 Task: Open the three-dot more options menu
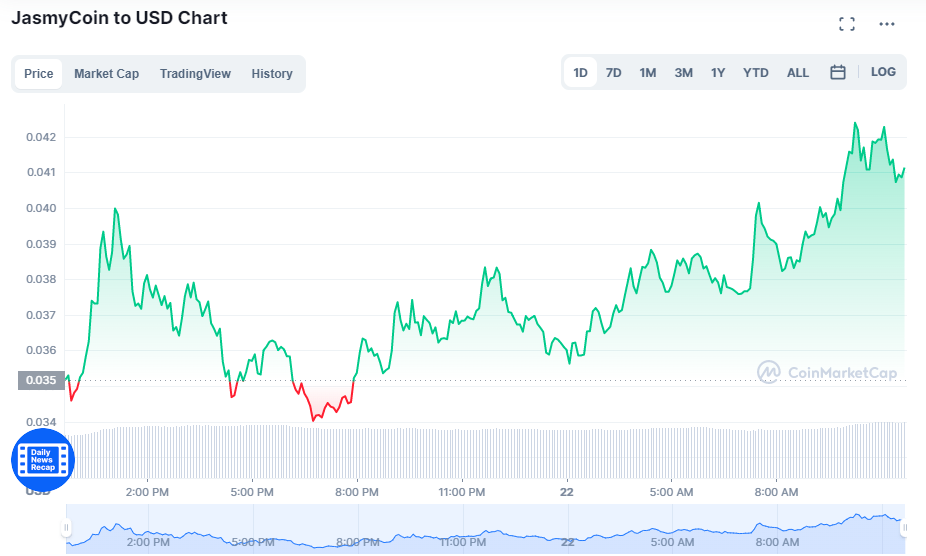point(886,24)
